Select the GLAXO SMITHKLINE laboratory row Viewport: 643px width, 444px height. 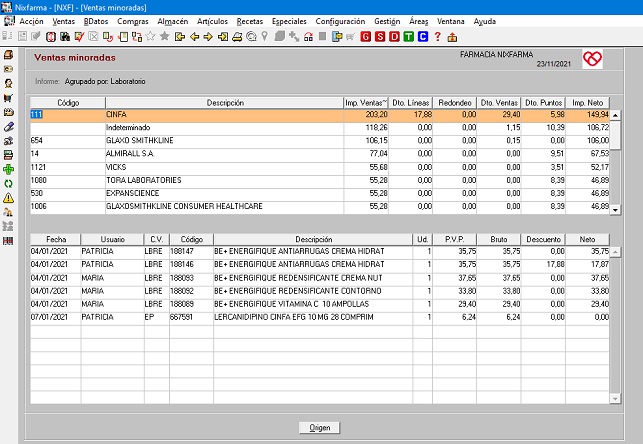pyautogui.click(x=320, y=141)
